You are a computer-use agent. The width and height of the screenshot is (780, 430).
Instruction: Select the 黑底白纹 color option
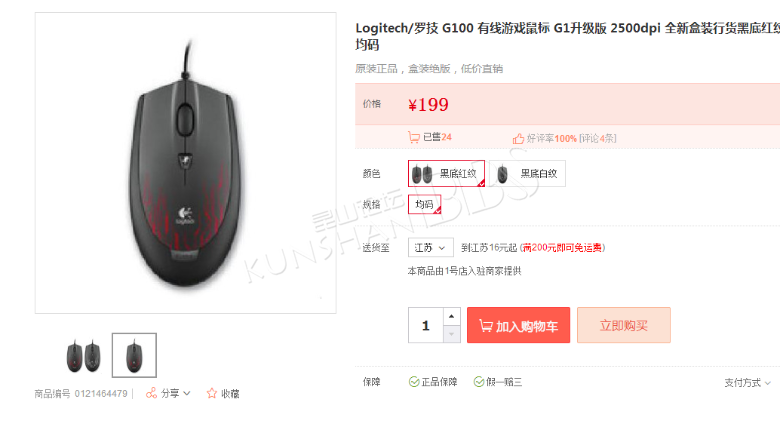527,173
